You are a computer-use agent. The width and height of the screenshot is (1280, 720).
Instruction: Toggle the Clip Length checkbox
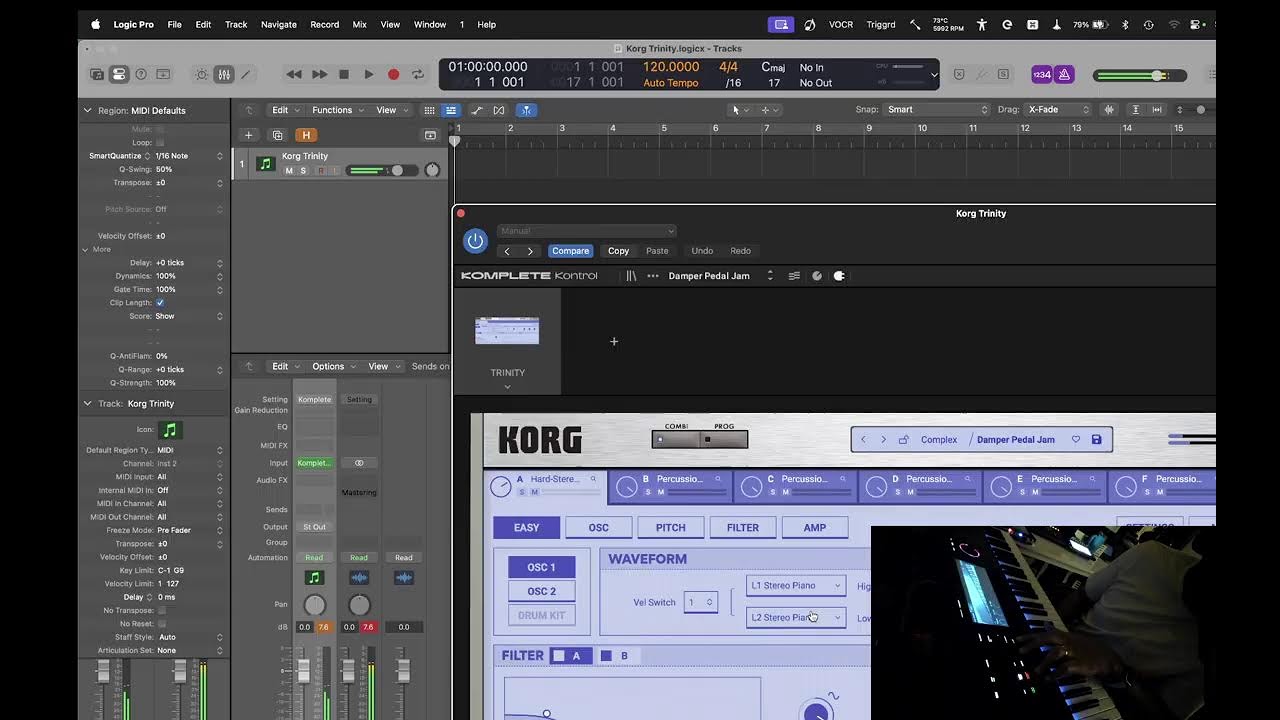[x=160, y=302]
